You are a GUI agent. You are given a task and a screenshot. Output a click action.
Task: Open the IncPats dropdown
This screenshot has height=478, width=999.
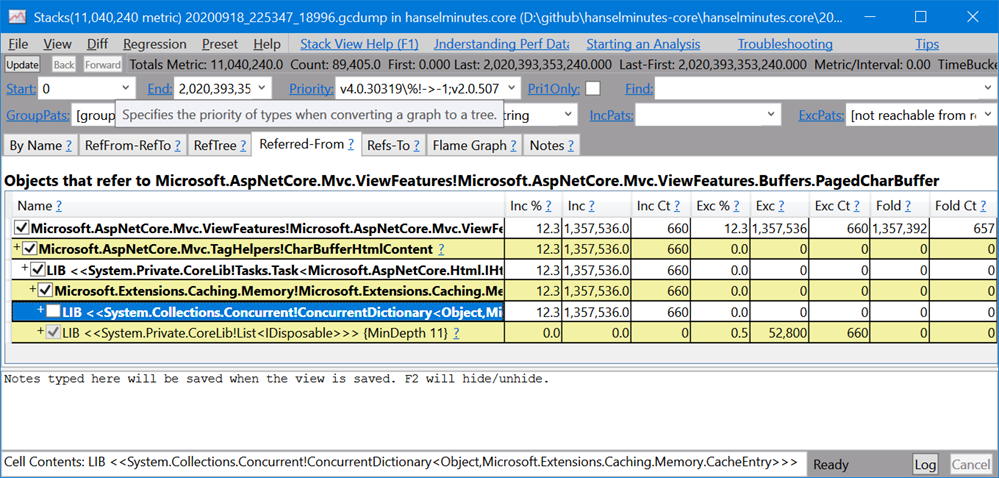772,115
